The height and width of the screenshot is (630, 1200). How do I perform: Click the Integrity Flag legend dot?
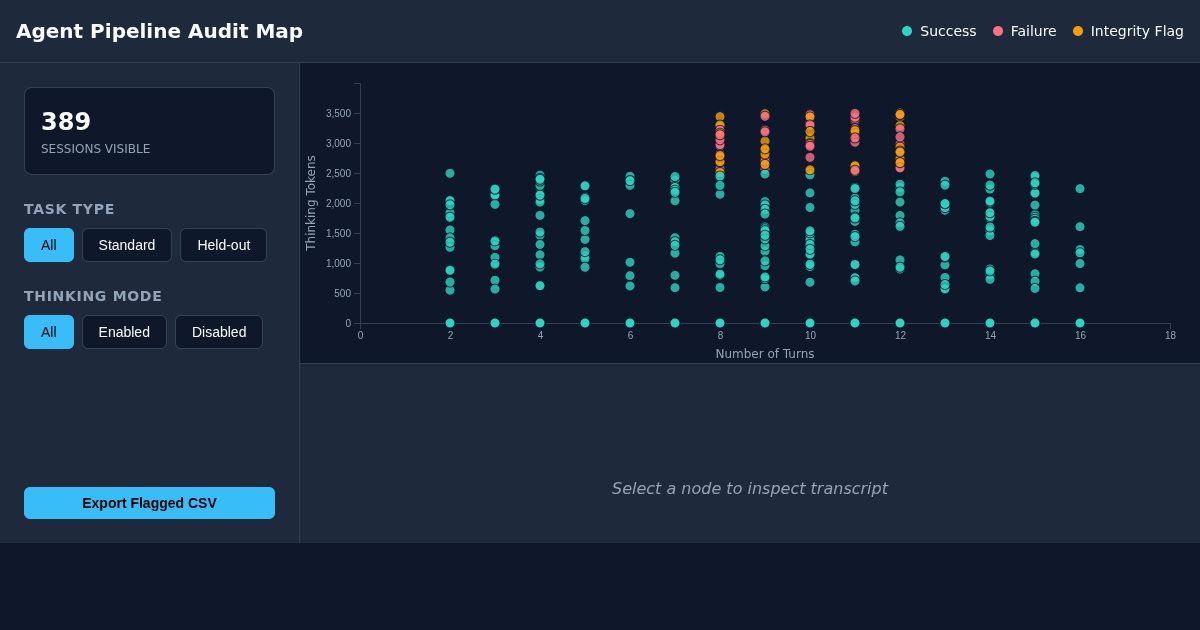(x=1078, y=31)
